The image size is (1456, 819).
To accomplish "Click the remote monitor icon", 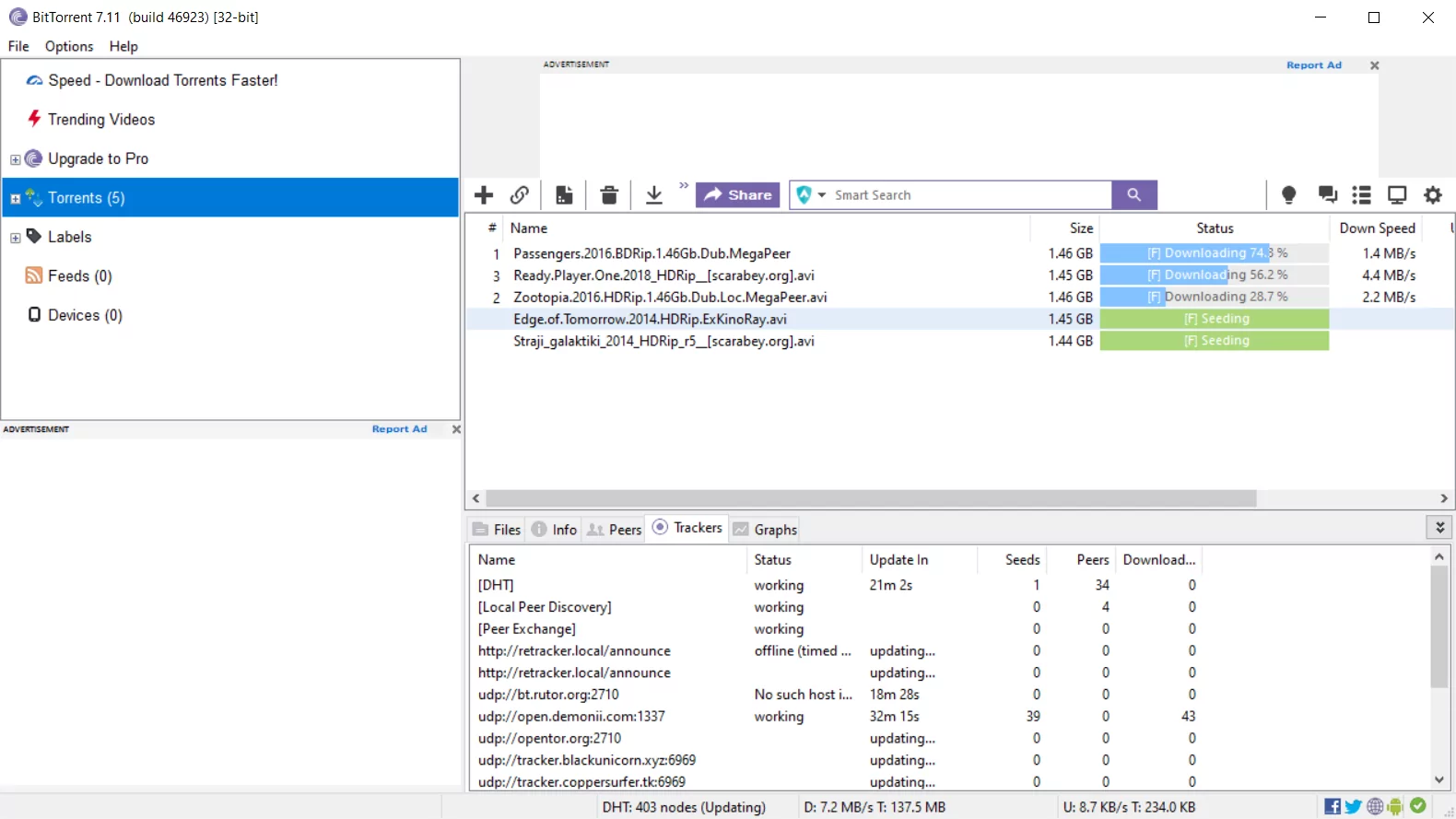I will [1397, 195].
